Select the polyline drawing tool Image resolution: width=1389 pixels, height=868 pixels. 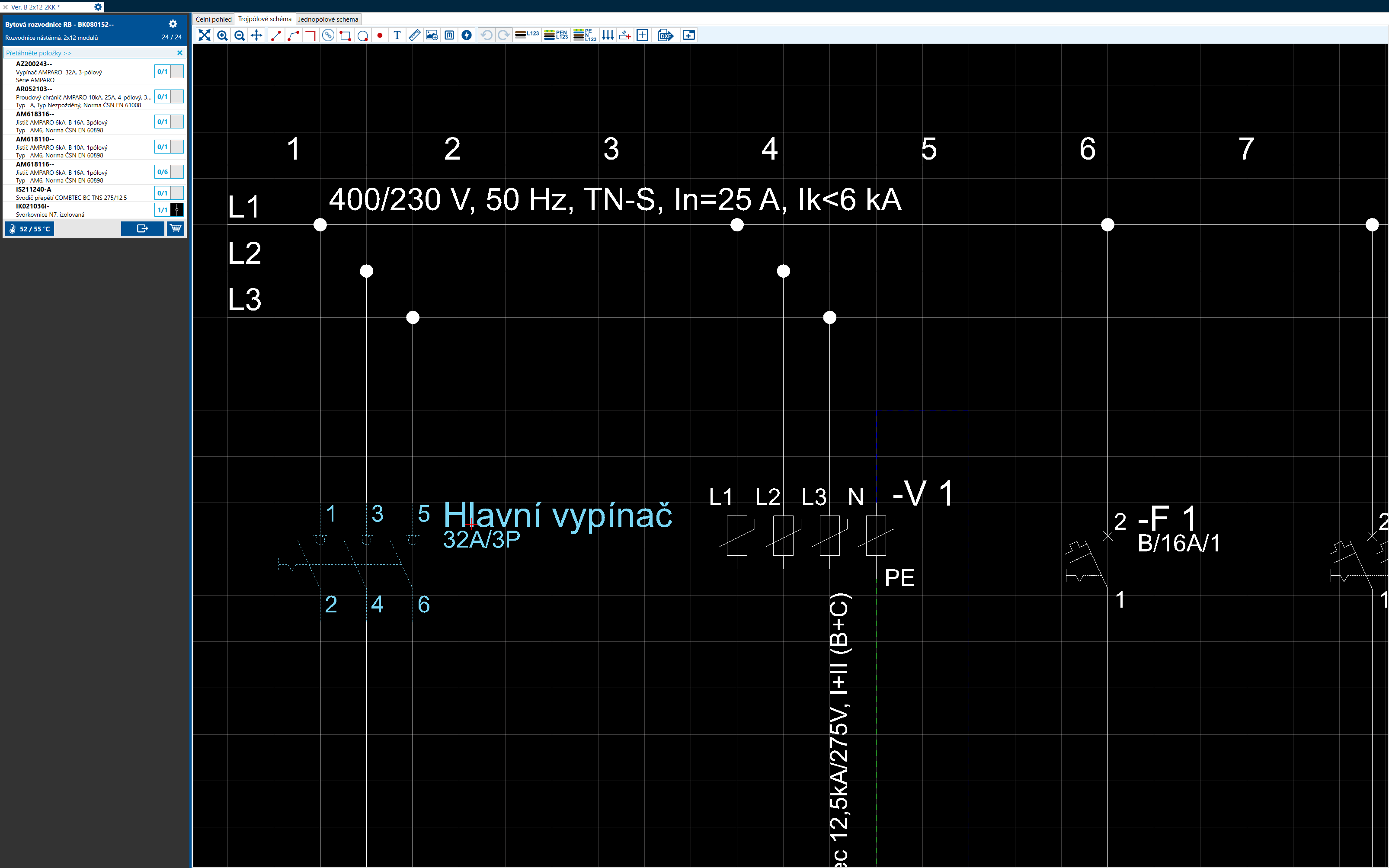coord(293,35)
